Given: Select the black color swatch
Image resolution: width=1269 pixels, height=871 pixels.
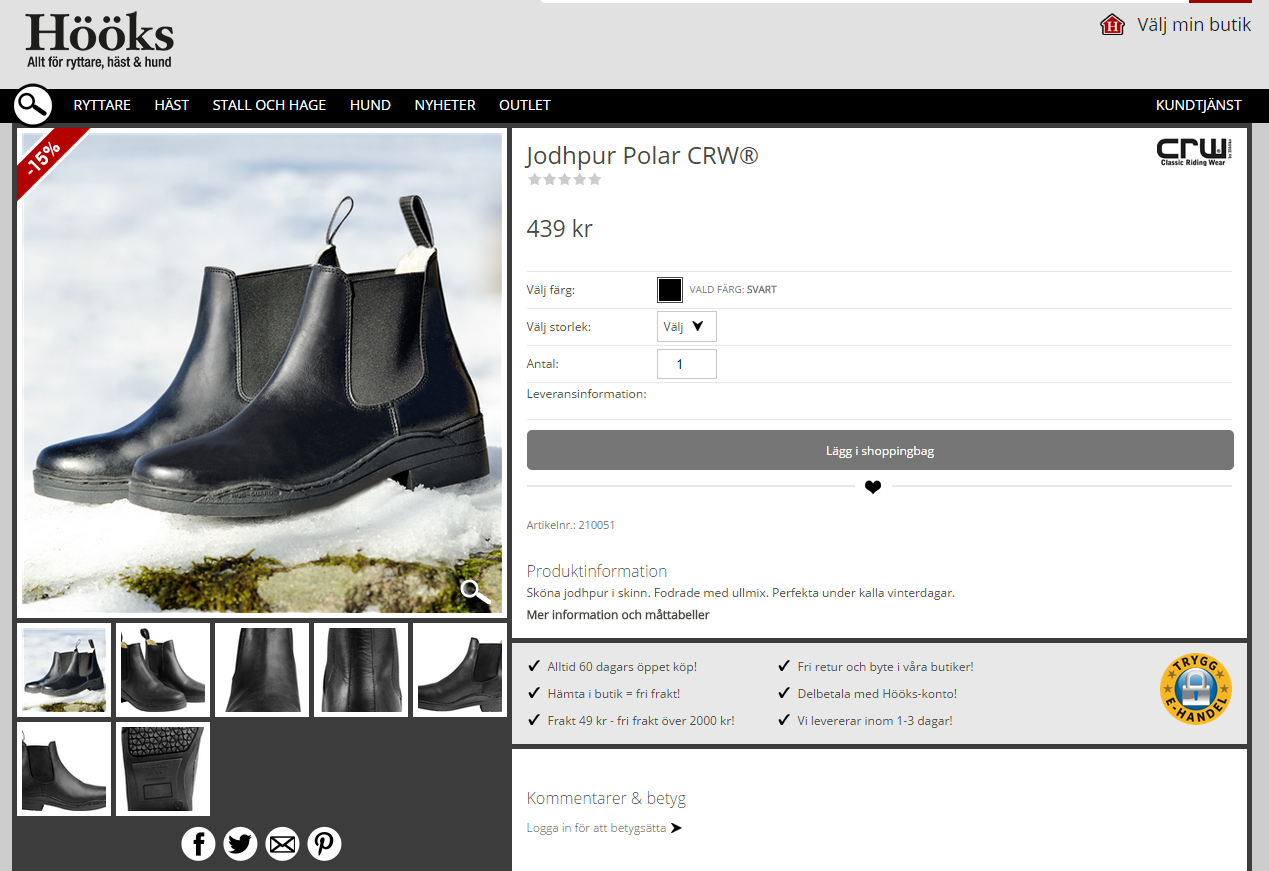Looking at the screenshot, I should point(669,290).
